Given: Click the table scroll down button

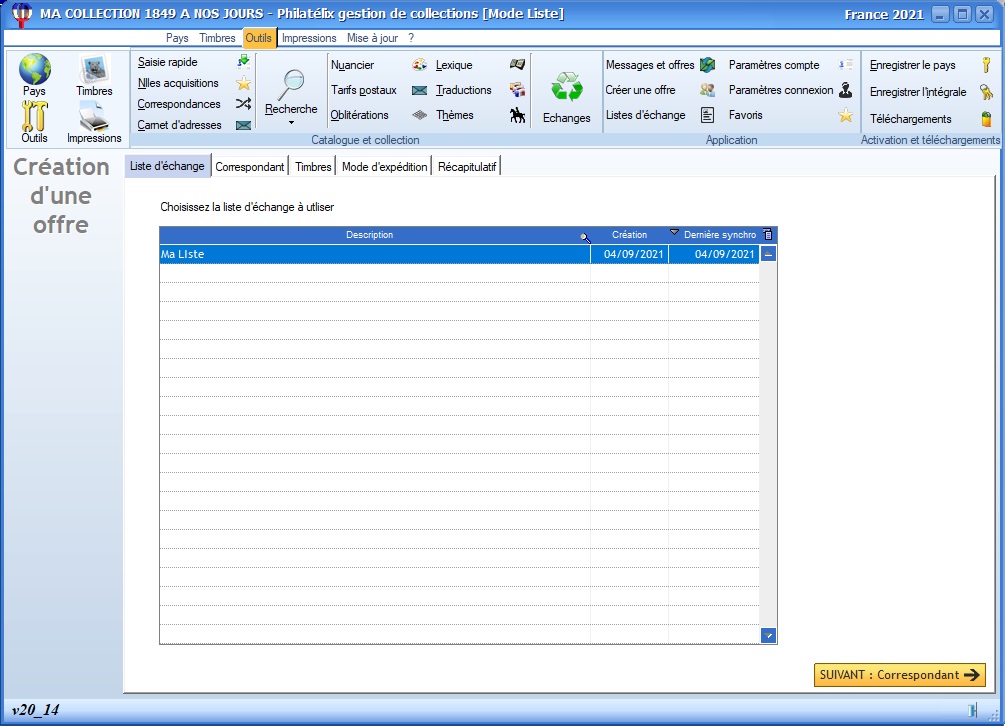Looking at the screenshot, I should [x=768, y=636].
